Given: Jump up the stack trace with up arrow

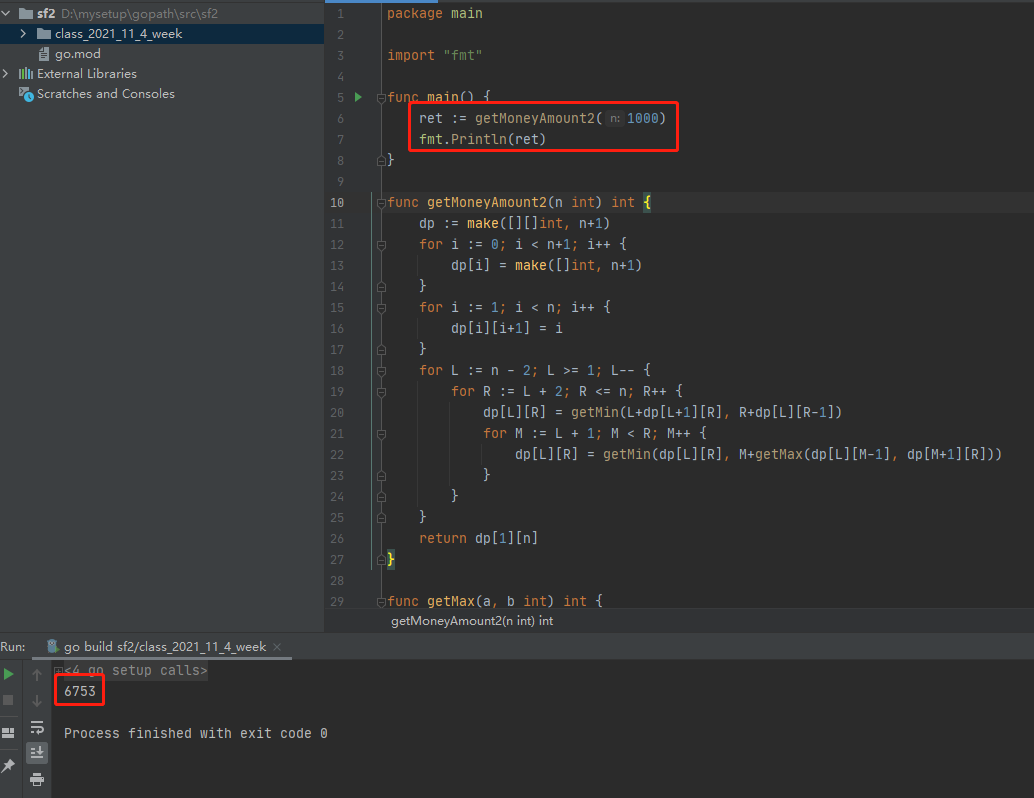Looking at the screenshot, I should [x=37, y=674].
